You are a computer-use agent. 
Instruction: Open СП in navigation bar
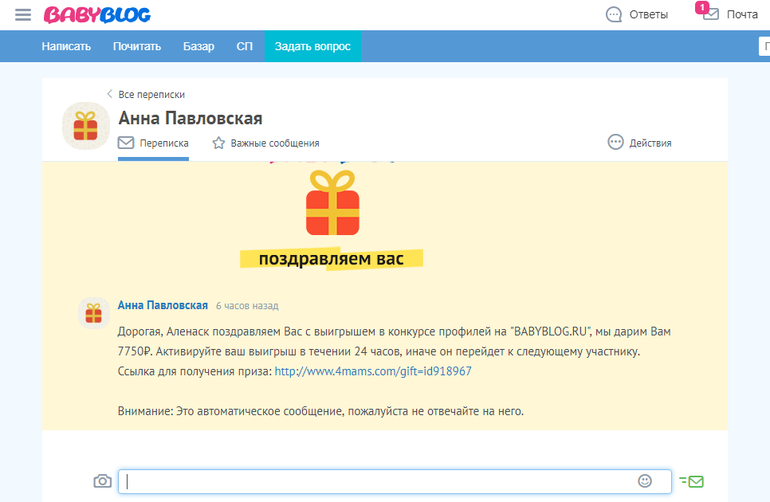coord(244,46)
